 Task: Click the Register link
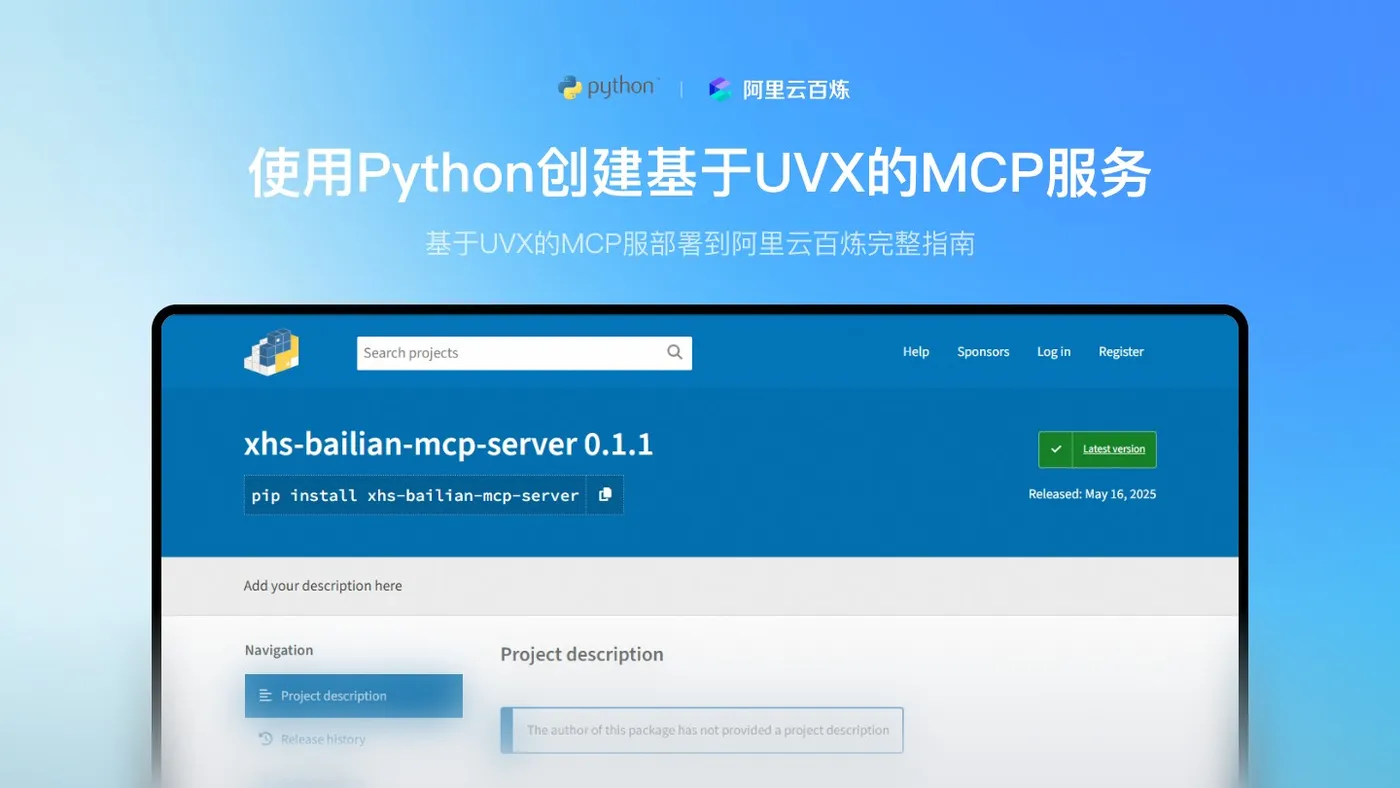click(1120, 351)
